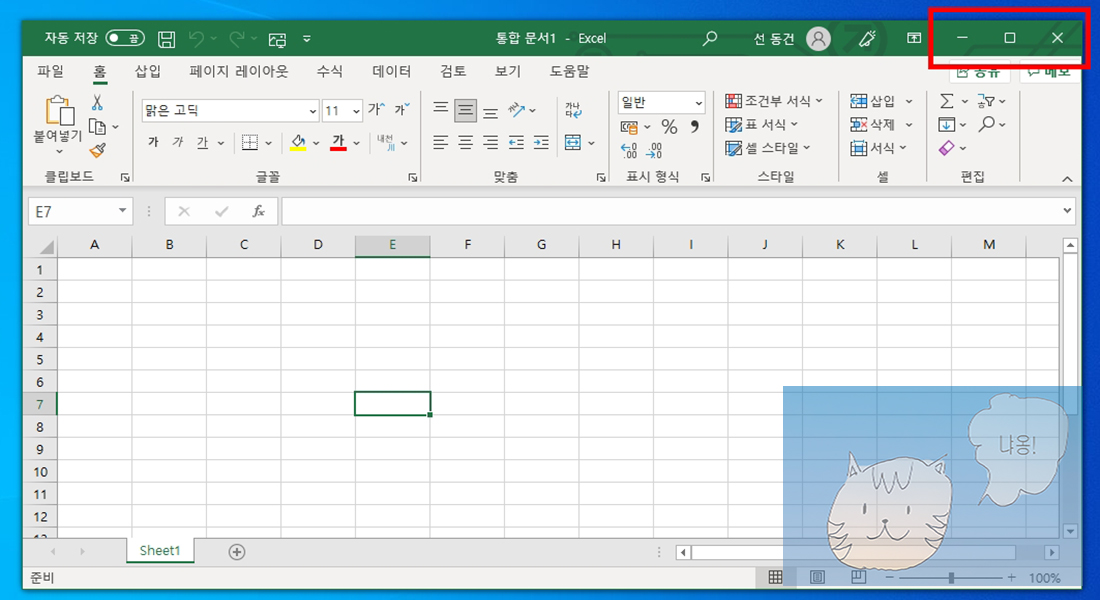
Task: Click the ribbon display options icon
Action: 913,38
